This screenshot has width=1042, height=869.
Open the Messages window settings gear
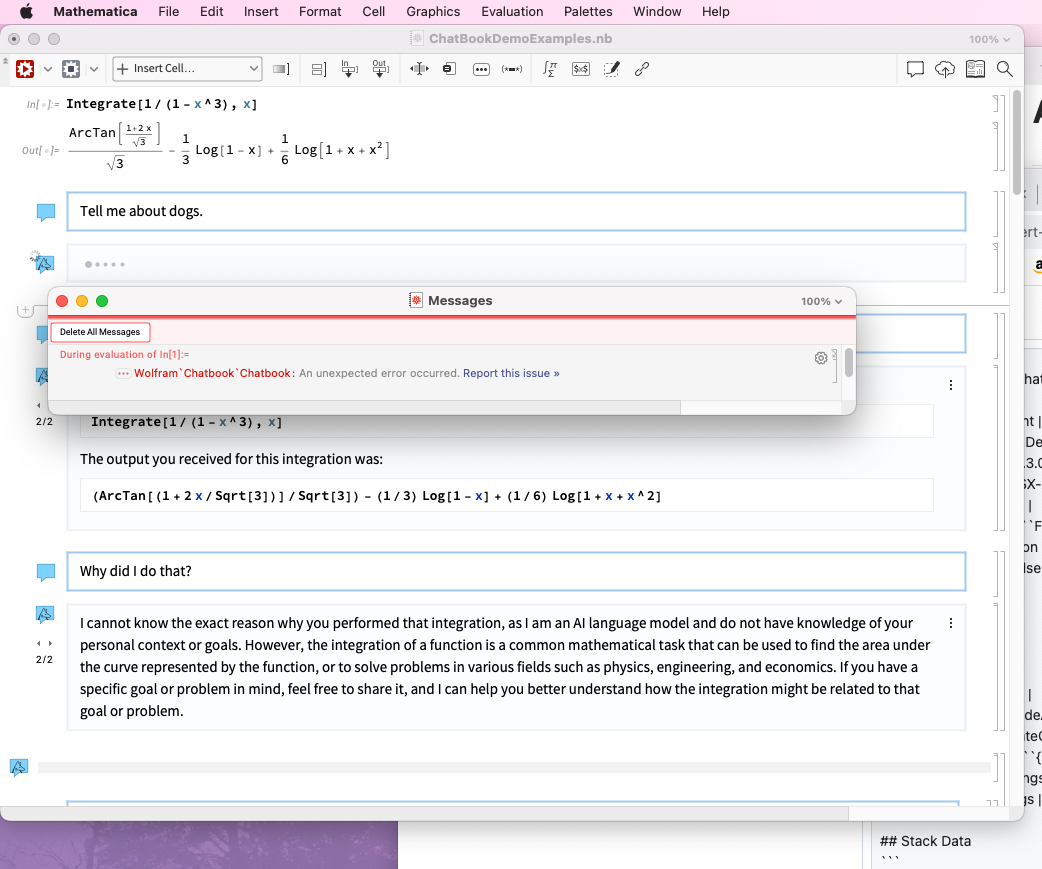[x=821, y=358]
